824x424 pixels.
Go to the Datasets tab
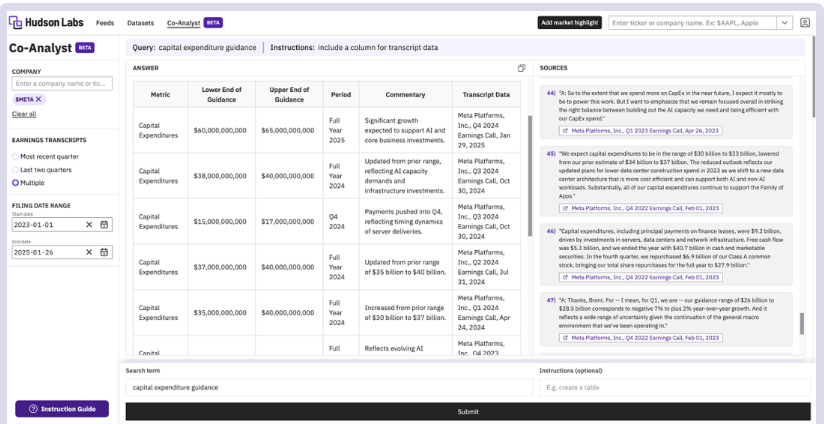click(141, 22)
